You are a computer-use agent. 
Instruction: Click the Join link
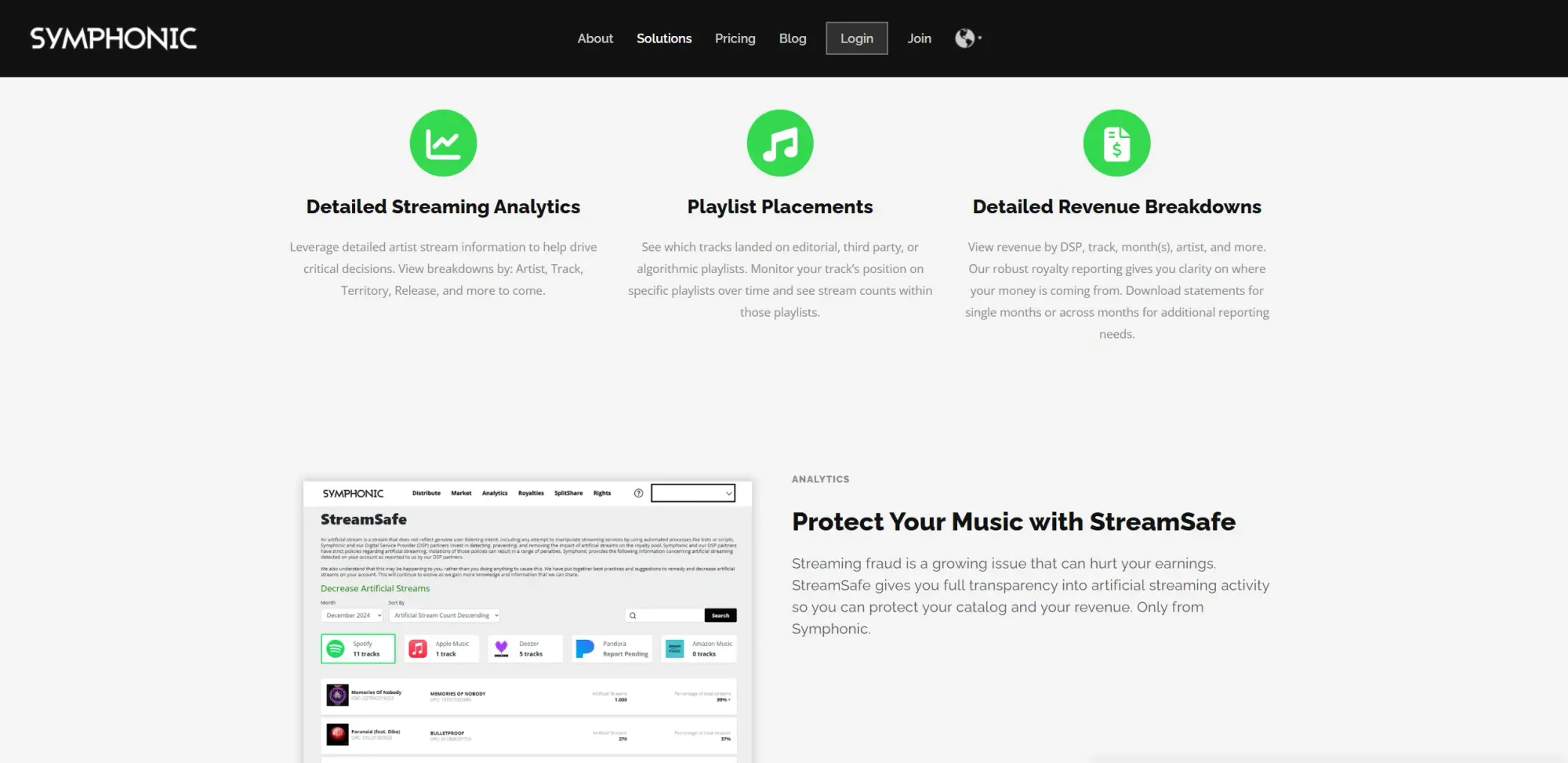tap(919, 38)
